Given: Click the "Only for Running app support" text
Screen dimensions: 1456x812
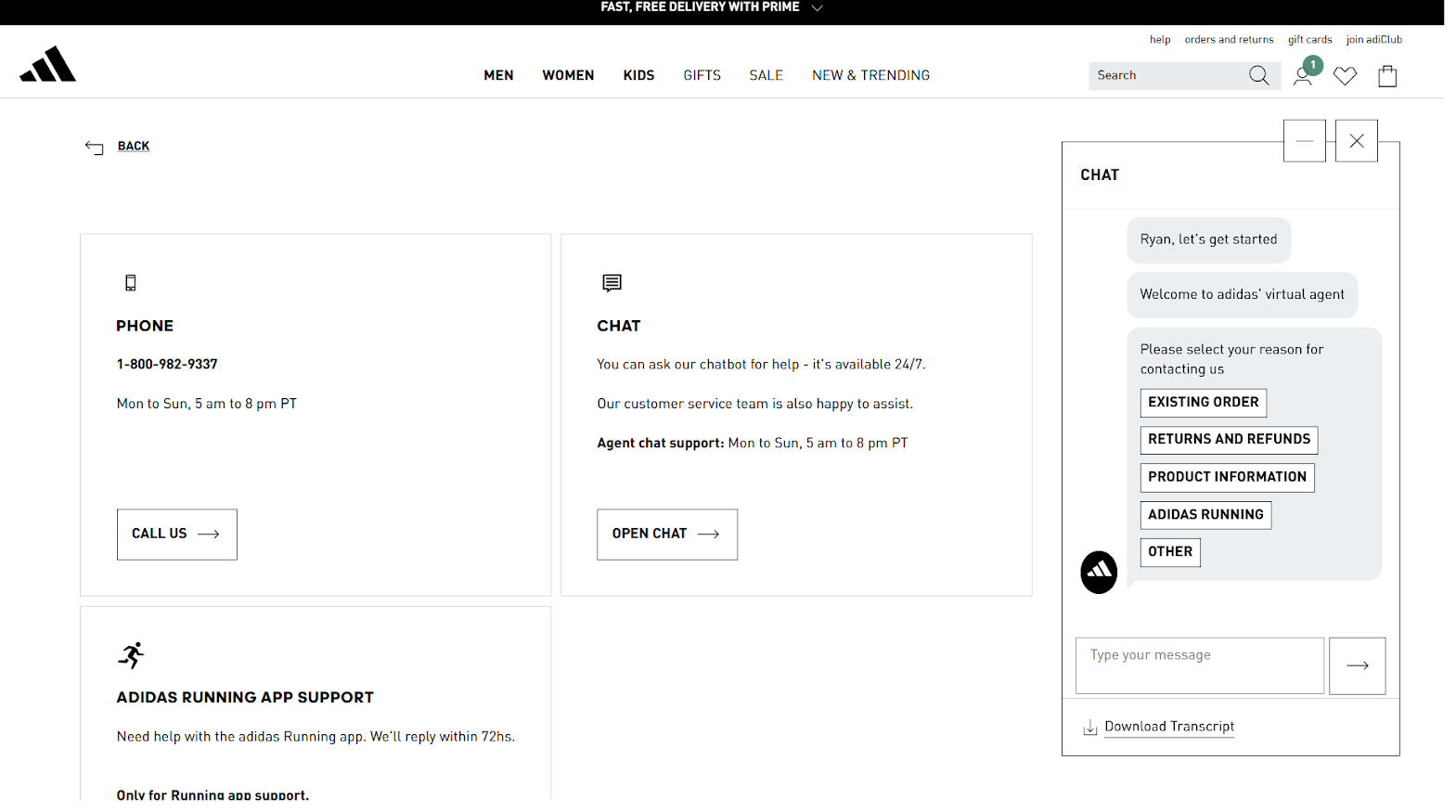Looking at the screenshot, I should [213, 795].
